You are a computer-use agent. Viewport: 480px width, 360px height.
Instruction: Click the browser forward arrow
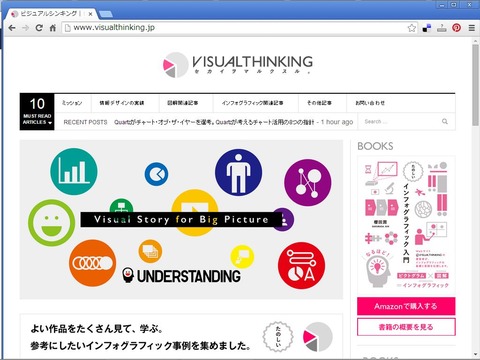(26, 28)
